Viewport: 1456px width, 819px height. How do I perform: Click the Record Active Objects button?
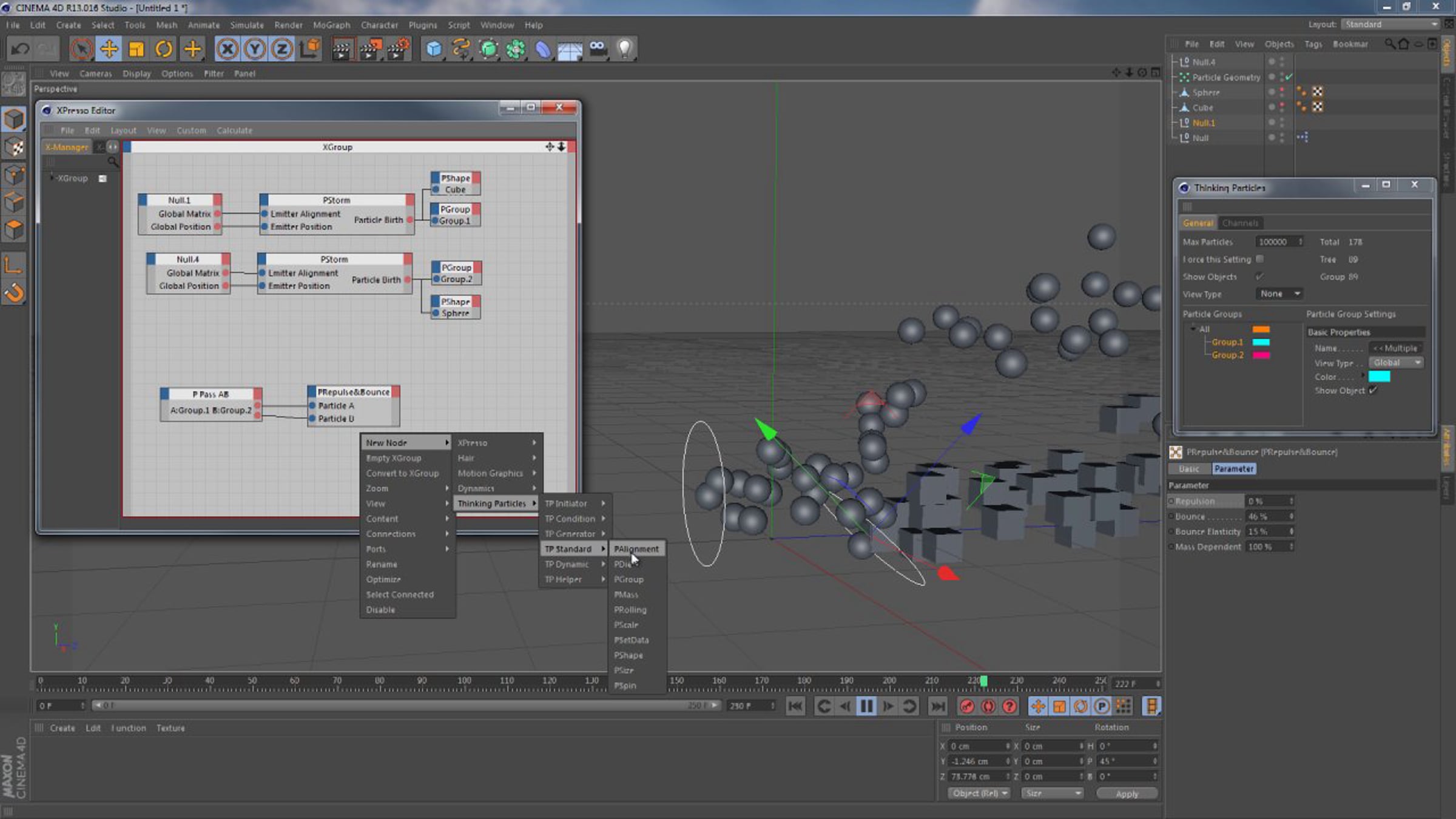pyautogui.click(x=967, y=706)
